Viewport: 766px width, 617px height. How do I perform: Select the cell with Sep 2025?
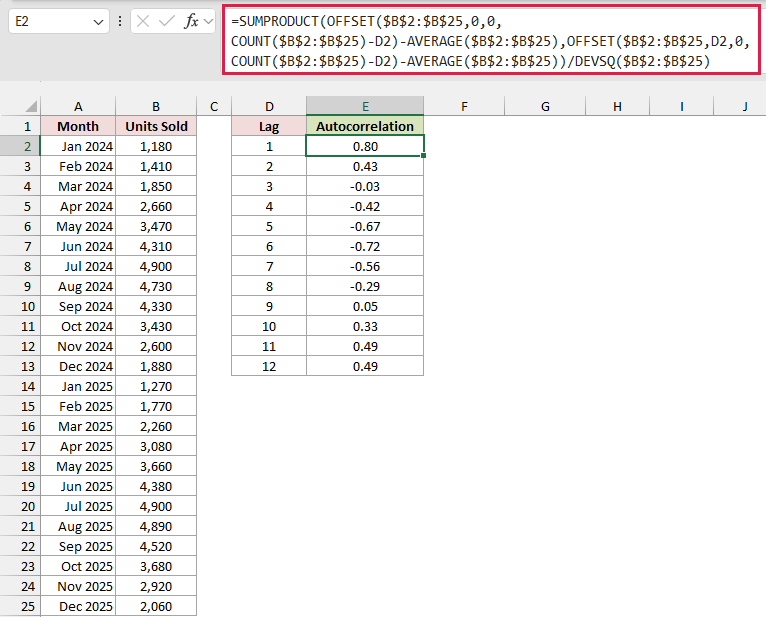78,547
